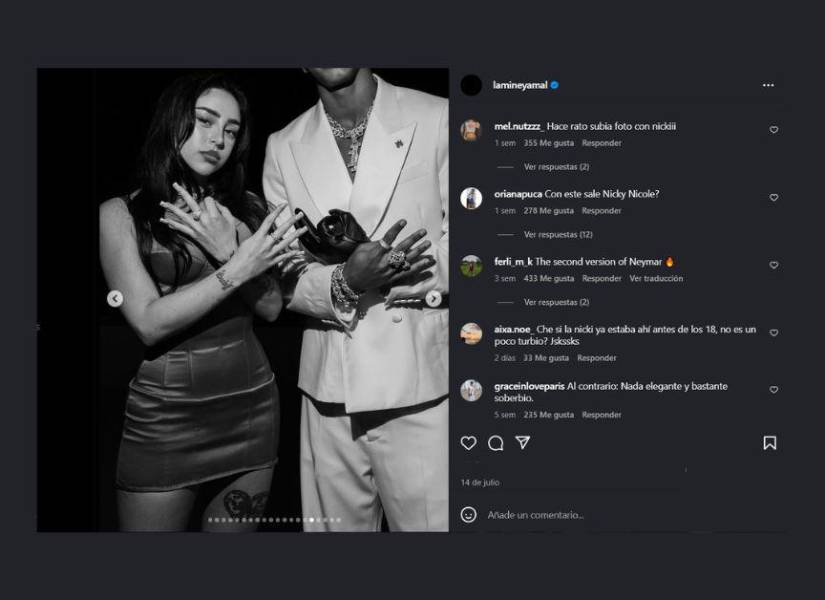Like aixa.noe_'s comment with the heart
This screenshot has width=825, height=600.
772,329
